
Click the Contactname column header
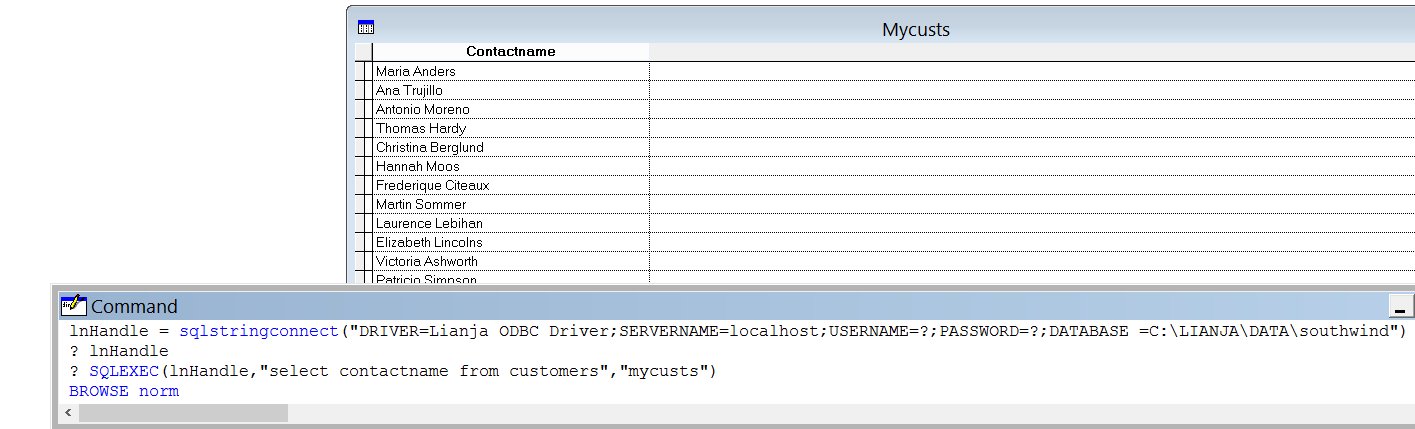(511, 51)
